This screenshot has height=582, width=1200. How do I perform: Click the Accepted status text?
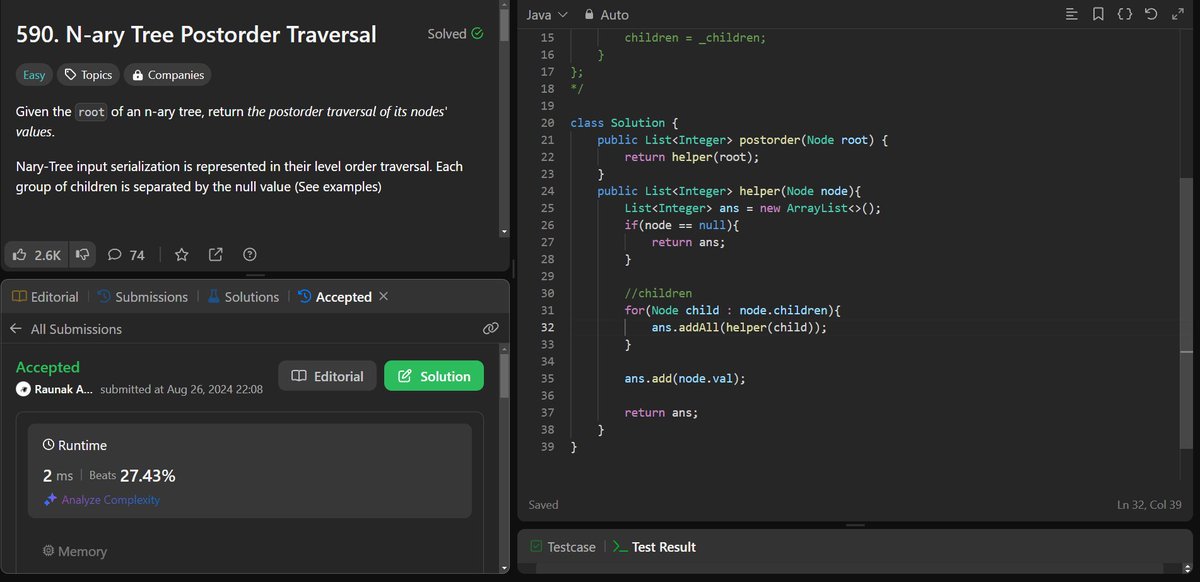point(48,367)
